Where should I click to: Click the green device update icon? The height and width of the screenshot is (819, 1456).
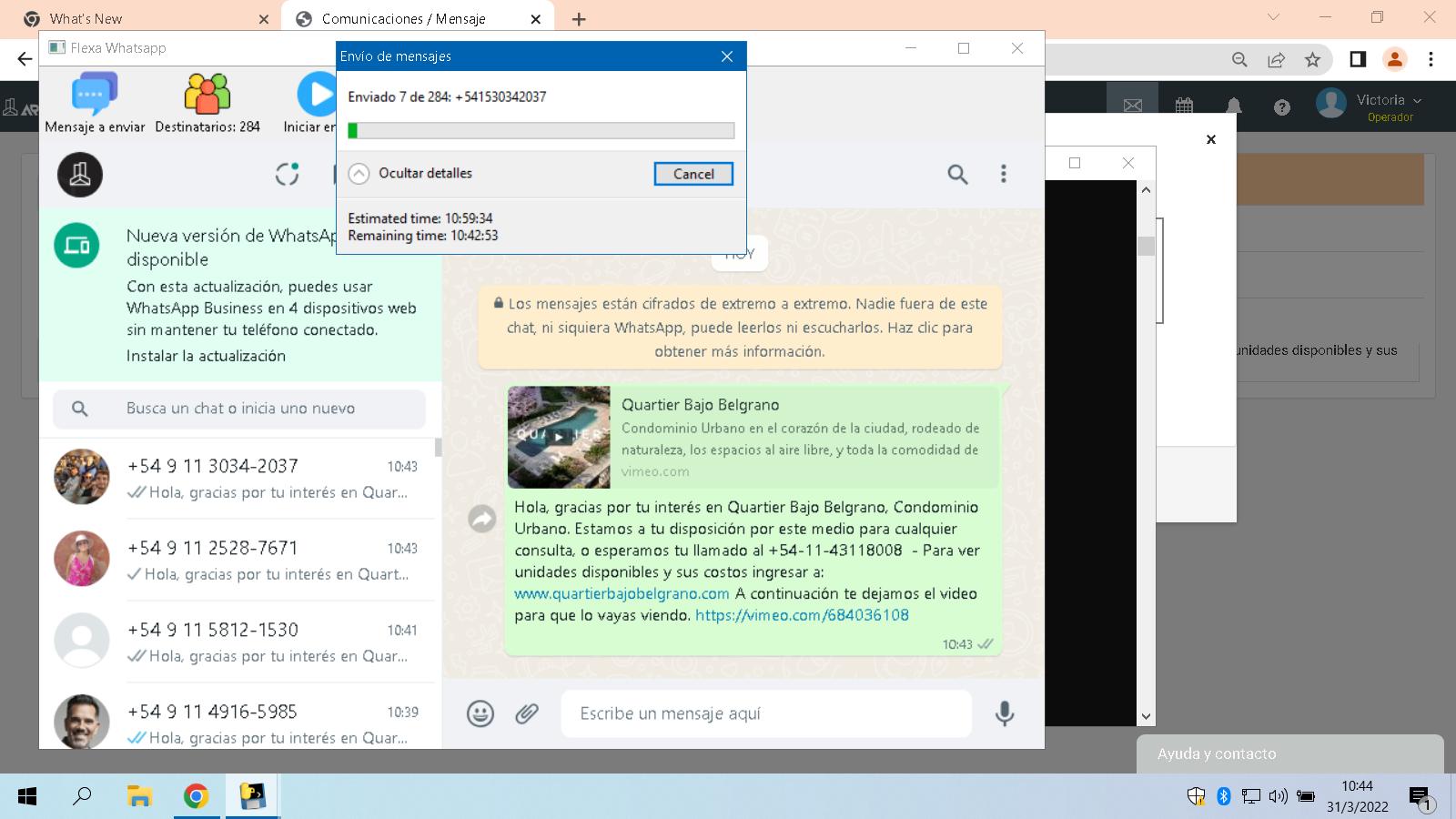tap(77, 246)
